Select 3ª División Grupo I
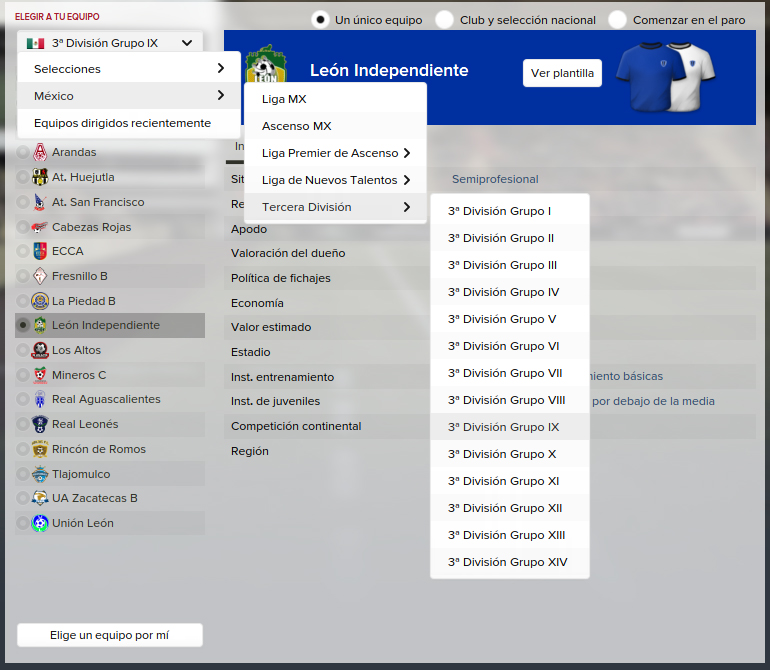 pos(510,211)
